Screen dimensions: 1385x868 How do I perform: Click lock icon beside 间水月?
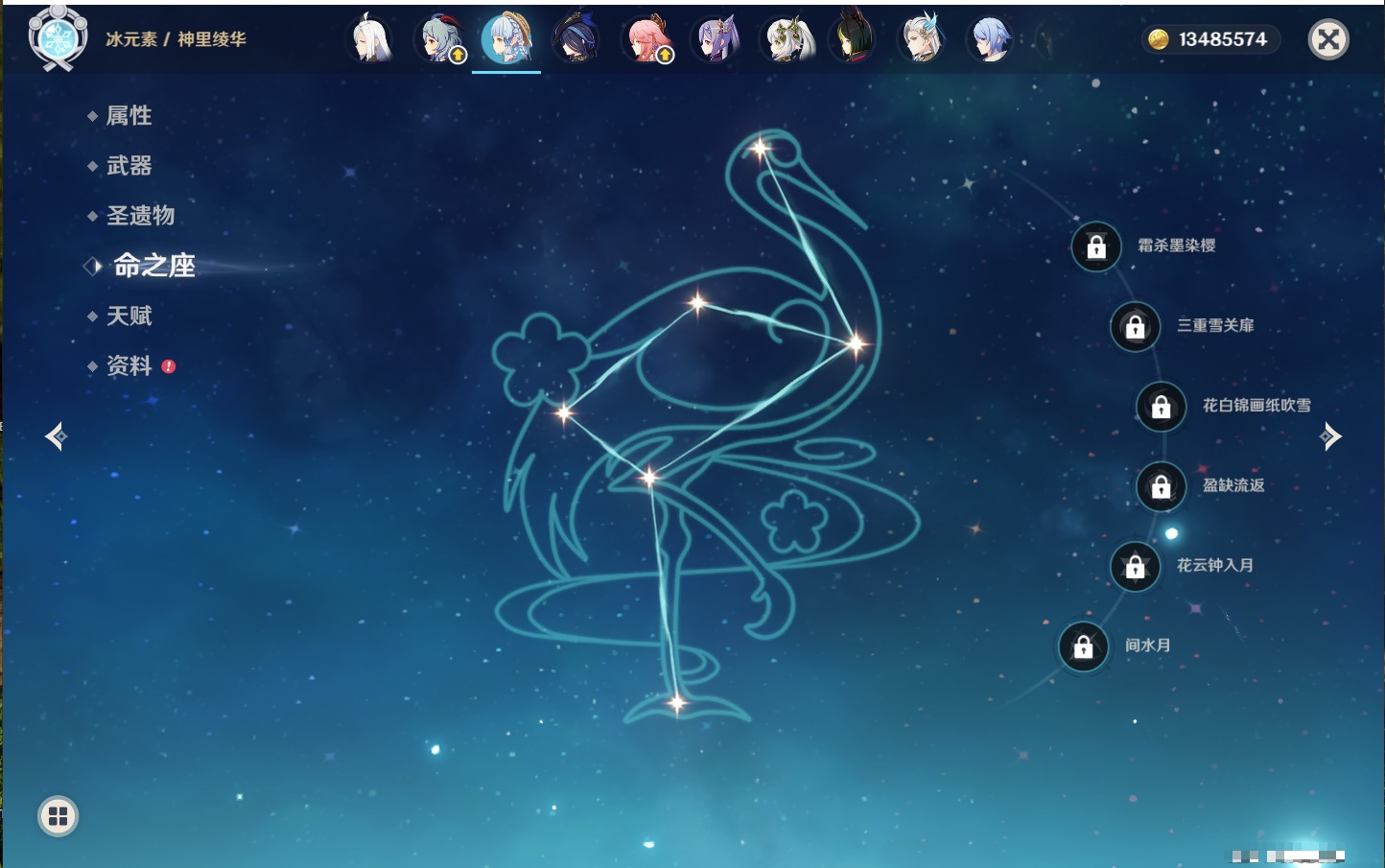(x=1084, y=646)
